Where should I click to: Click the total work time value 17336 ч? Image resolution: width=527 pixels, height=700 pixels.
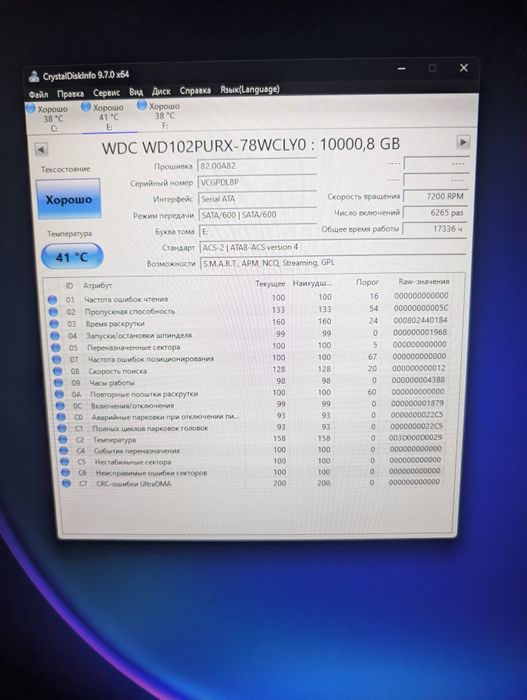pyautogui.click(x=434, y=229)
